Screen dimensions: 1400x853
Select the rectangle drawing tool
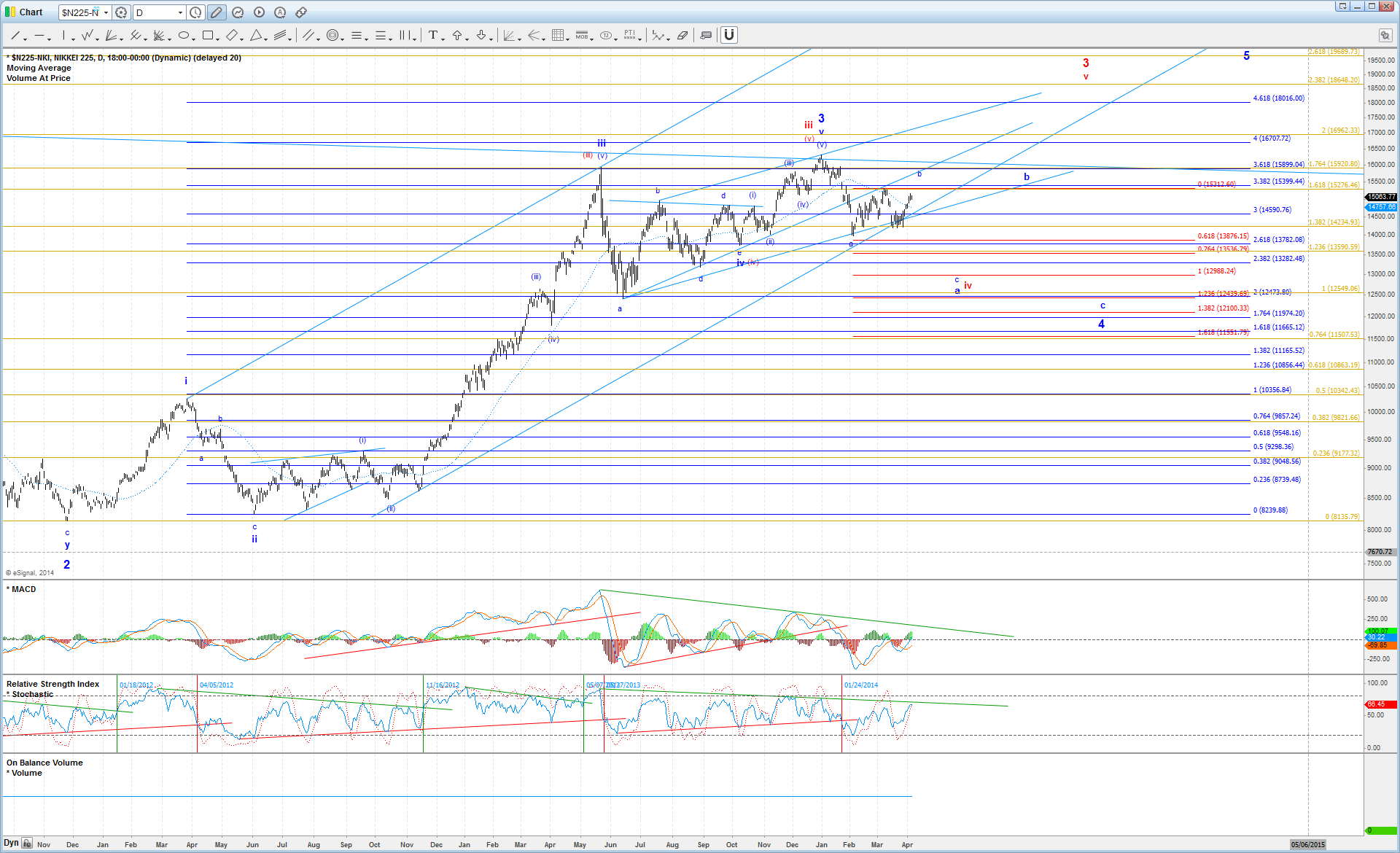click(208, 35)
